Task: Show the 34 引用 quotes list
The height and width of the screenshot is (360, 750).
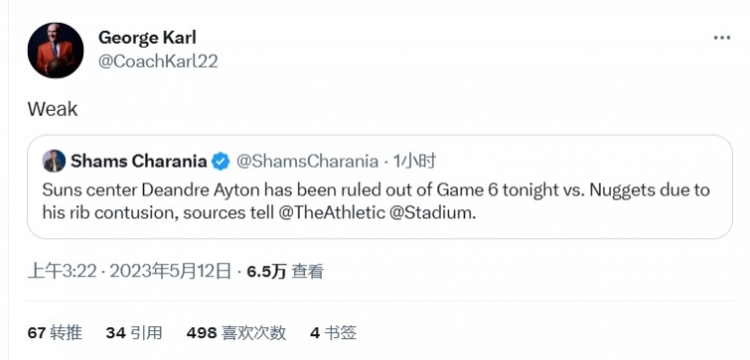Action: pyautogui.click(x=134, y=332)
